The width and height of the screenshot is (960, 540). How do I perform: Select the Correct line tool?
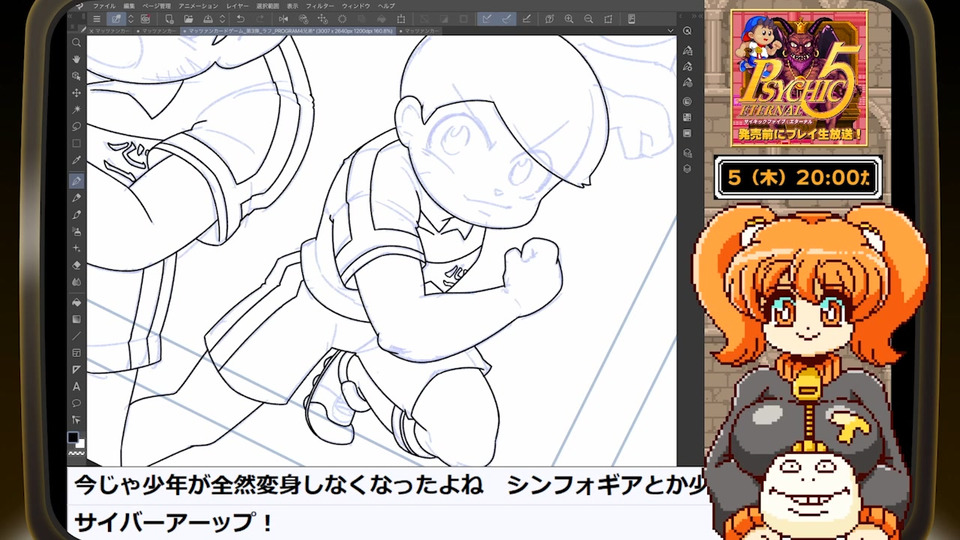click(x=77, y=420)
